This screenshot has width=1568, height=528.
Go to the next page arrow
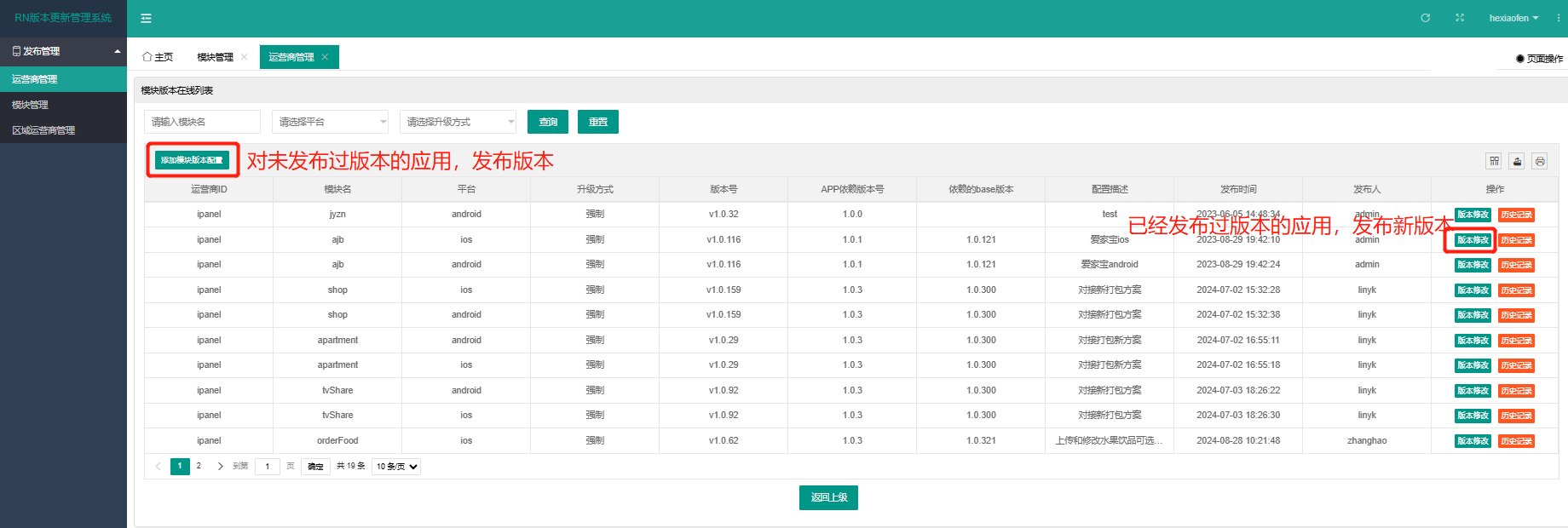click(x=220, y=467)
